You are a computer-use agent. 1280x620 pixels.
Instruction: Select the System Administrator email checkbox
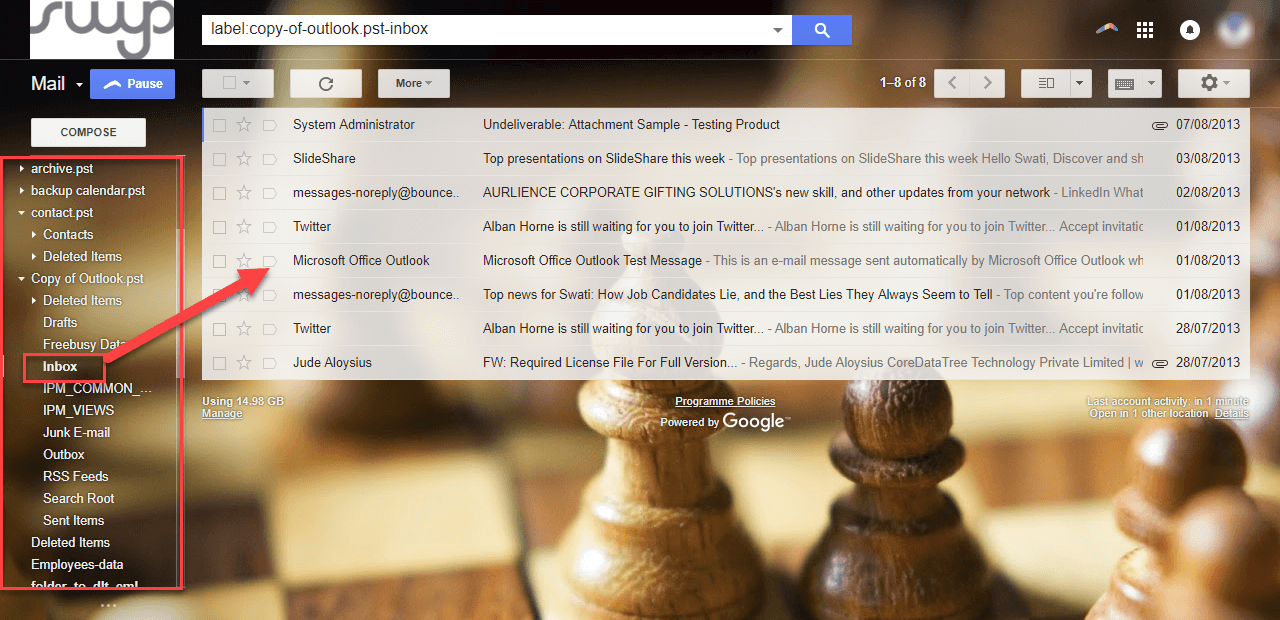tap(219, 125)
